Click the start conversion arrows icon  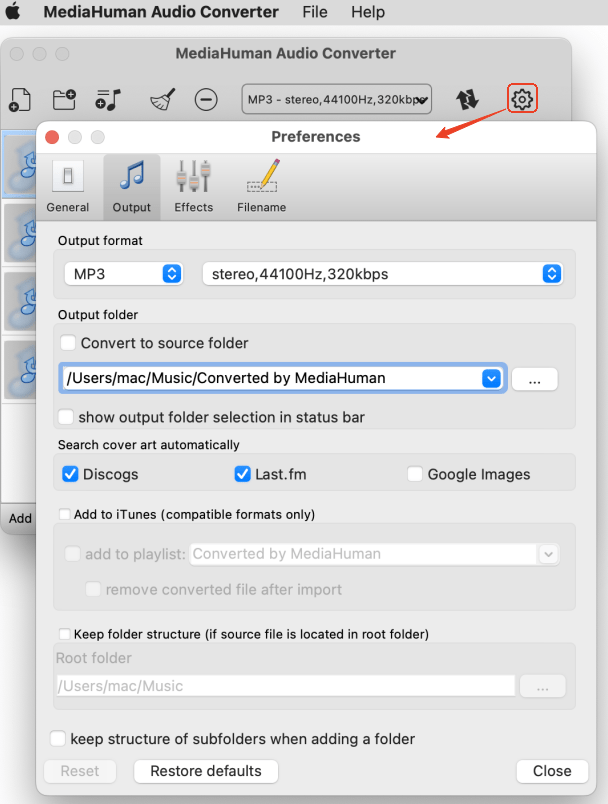click(x=467, y=99)
